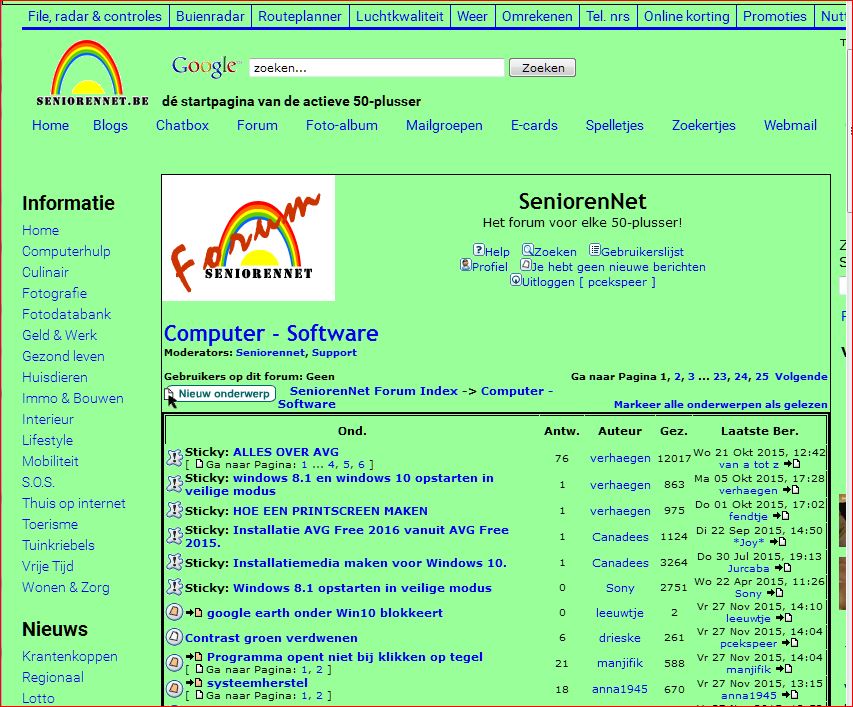Screen dimensions: 853x707
Task: Click the Zoeken magnifier icon in forum header
Action: pyautogui.click(x=527, y=251)
